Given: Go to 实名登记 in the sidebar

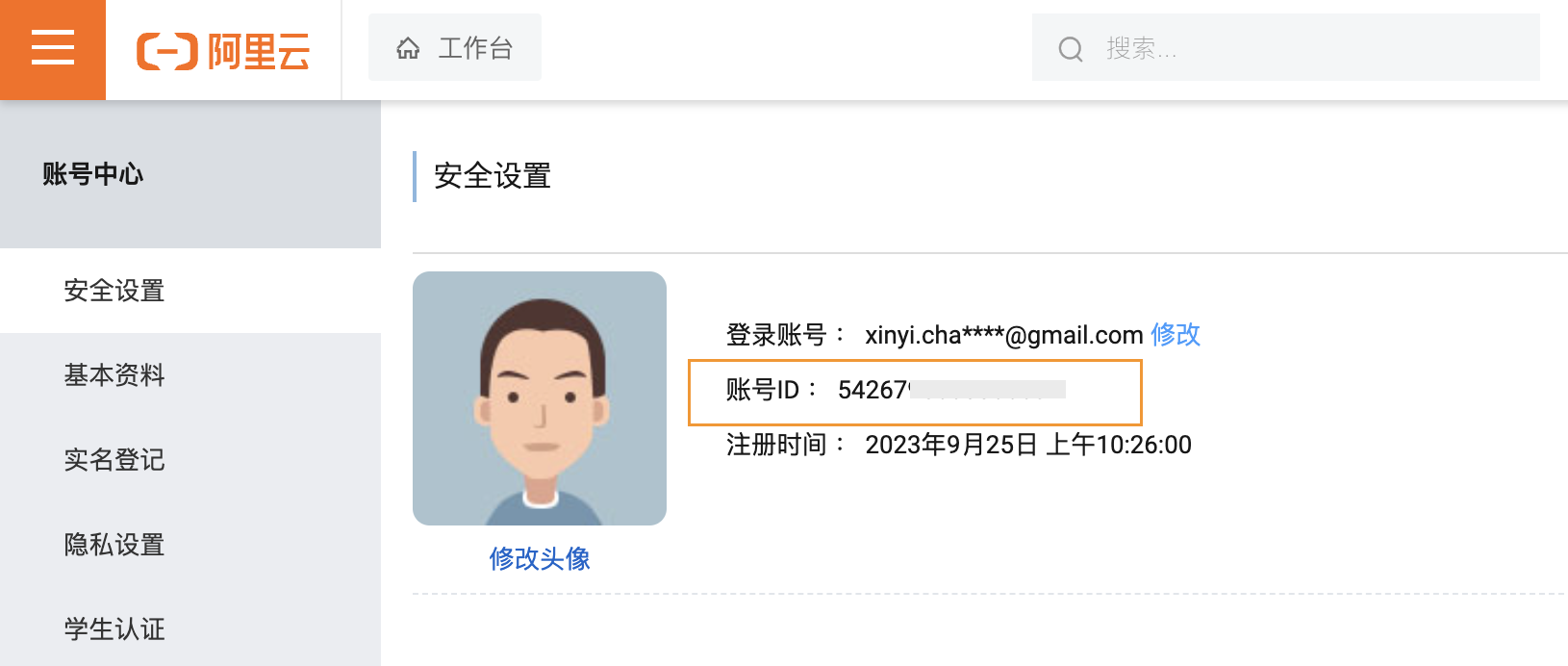Looking at the screenshot, I should [190, 460].
